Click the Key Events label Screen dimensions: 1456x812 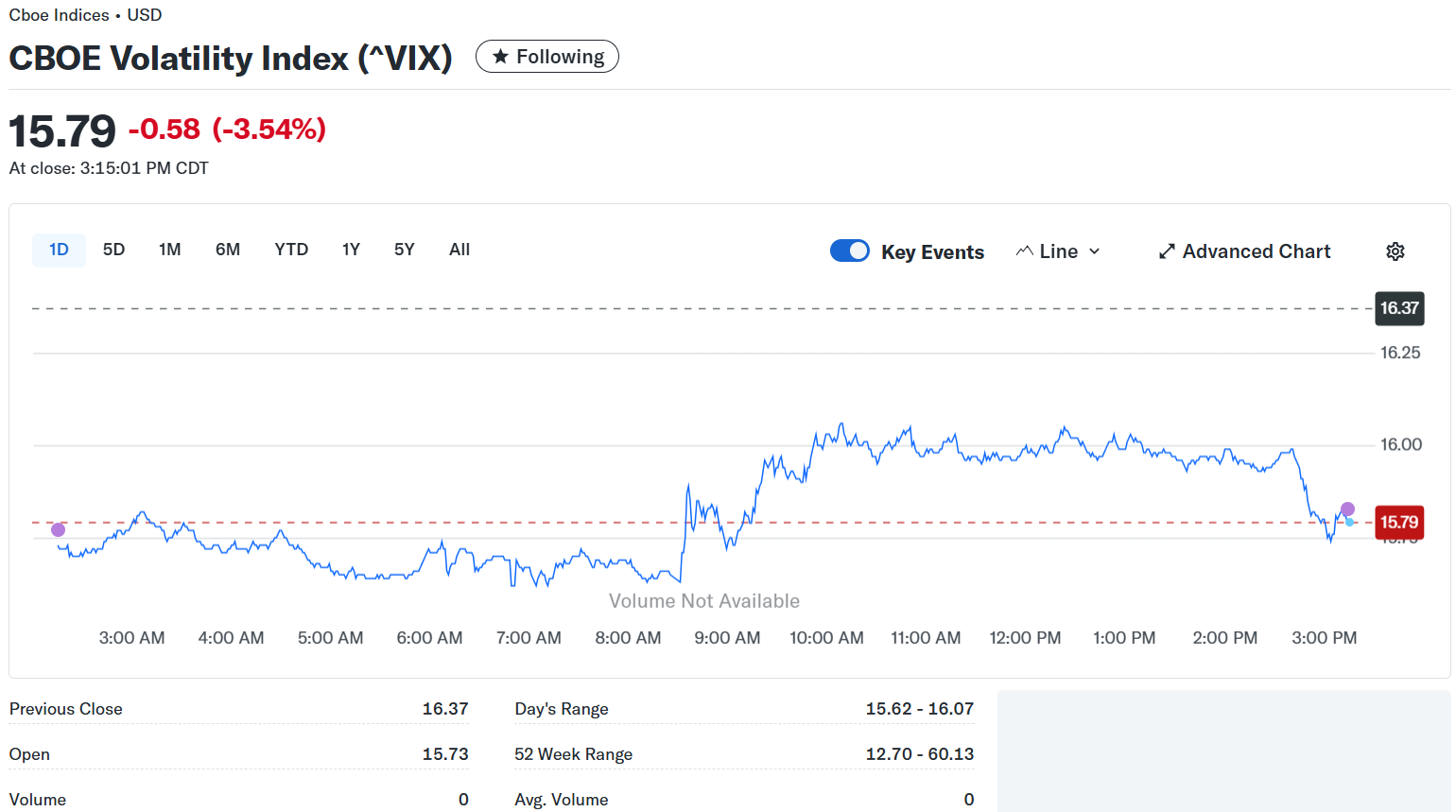[933, 252]
